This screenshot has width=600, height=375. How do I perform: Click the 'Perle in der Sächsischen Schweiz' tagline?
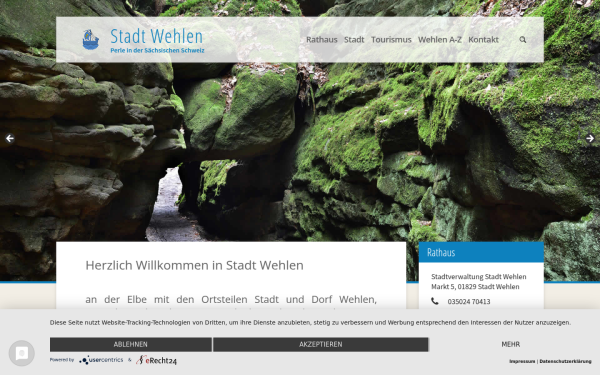tap(157, 51)
